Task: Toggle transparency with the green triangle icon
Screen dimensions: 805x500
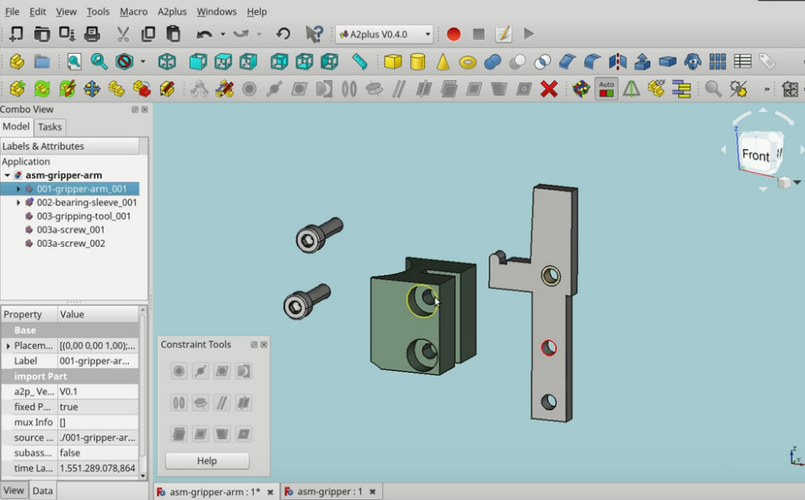Action: pyautogui.click(x=631, y=89)
